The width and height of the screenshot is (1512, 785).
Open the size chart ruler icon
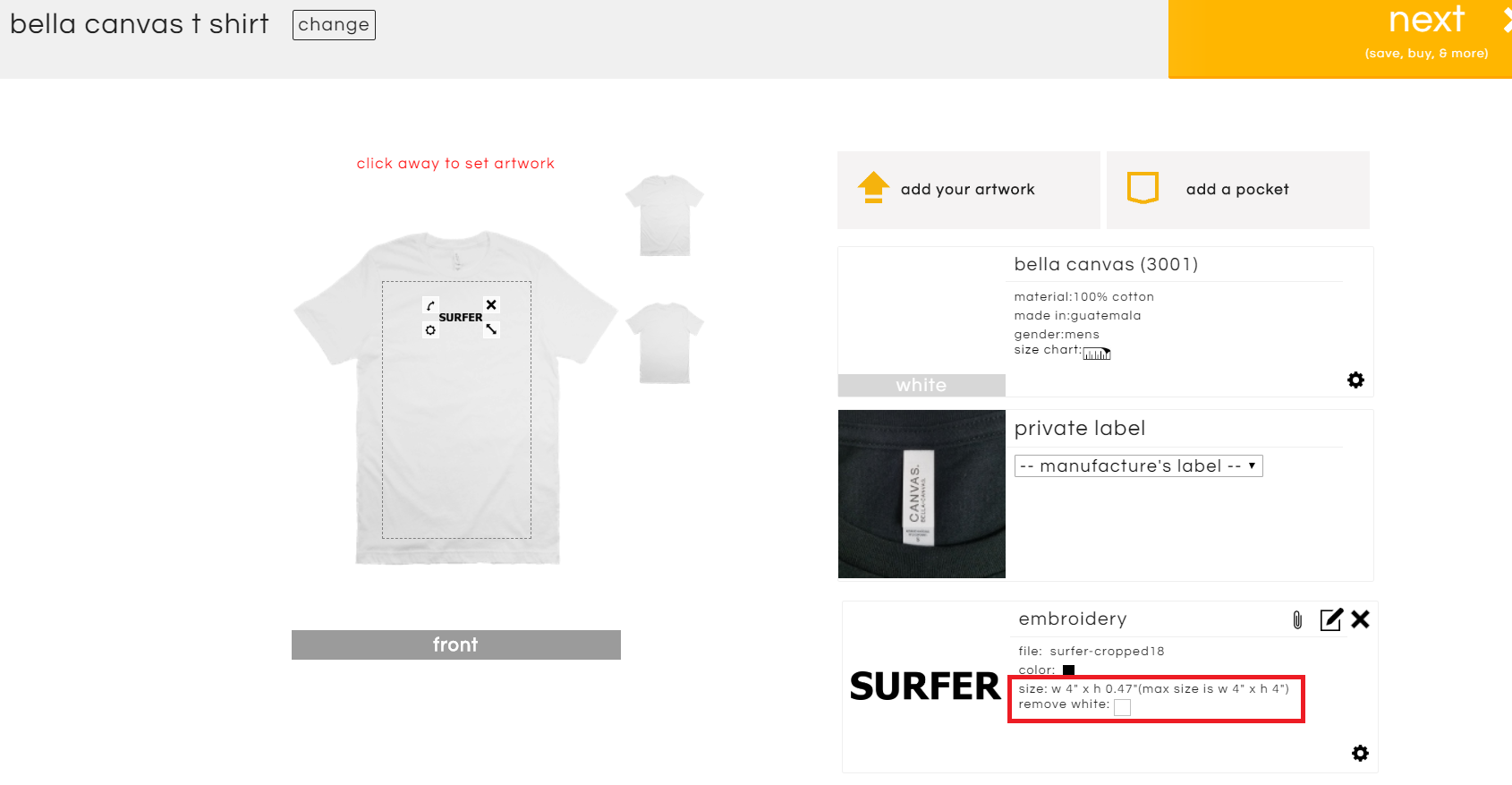click(x=1097, y=352)
